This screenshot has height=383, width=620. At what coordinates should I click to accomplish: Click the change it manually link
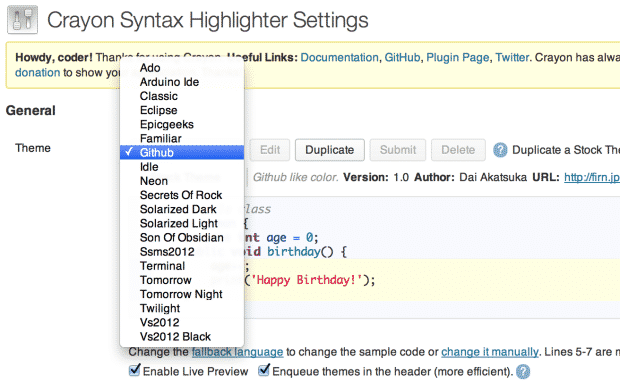click(x=490, y=352)
